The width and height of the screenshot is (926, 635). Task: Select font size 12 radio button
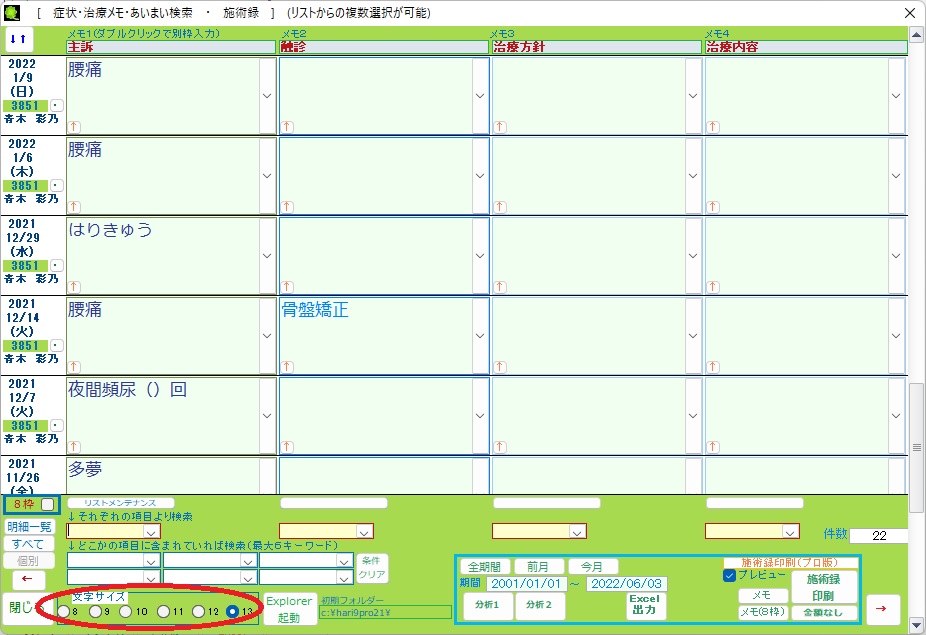pos(198,611)
